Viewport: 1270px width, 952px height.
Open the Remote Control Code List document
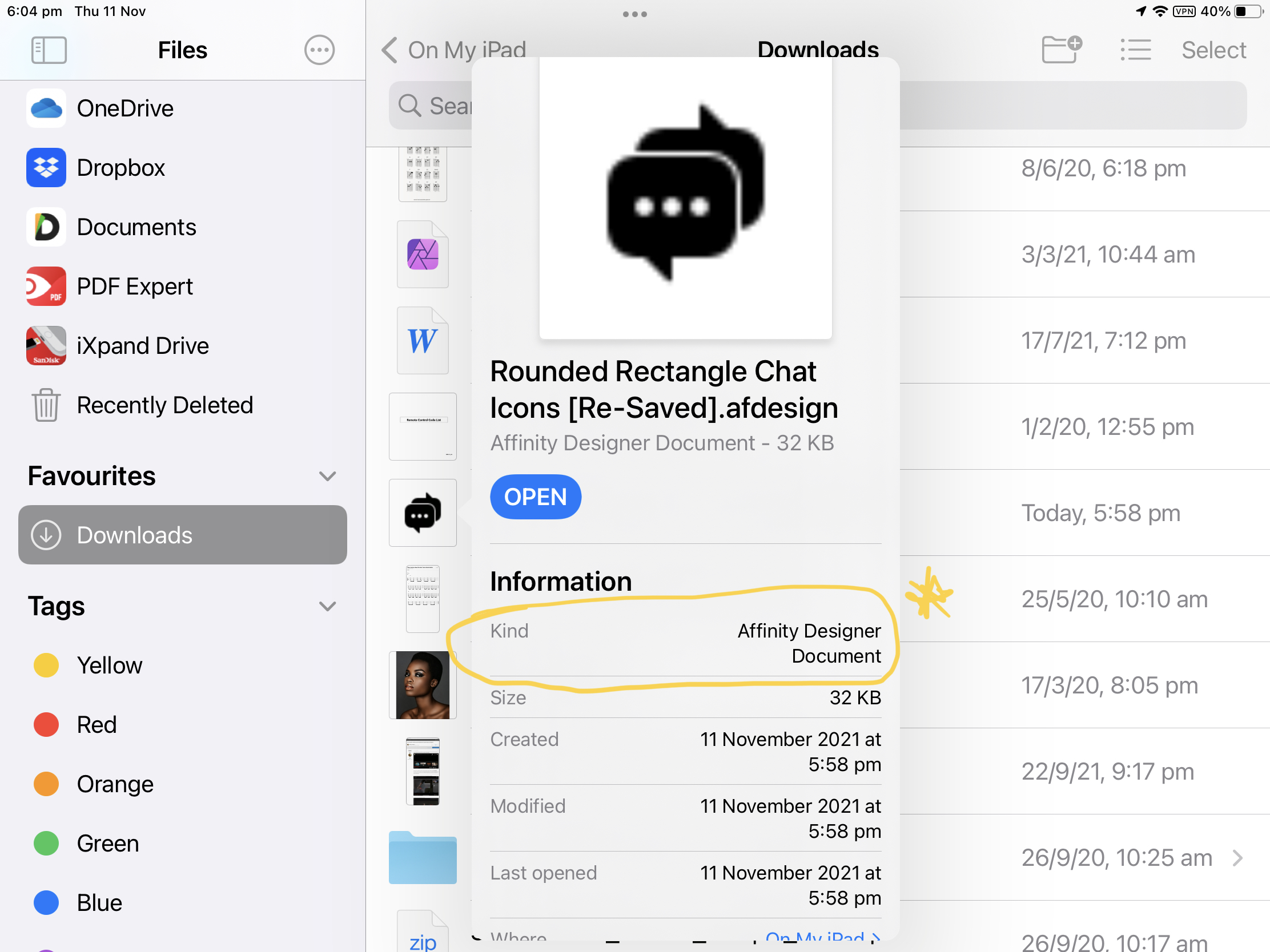click(x=423, y=426)
